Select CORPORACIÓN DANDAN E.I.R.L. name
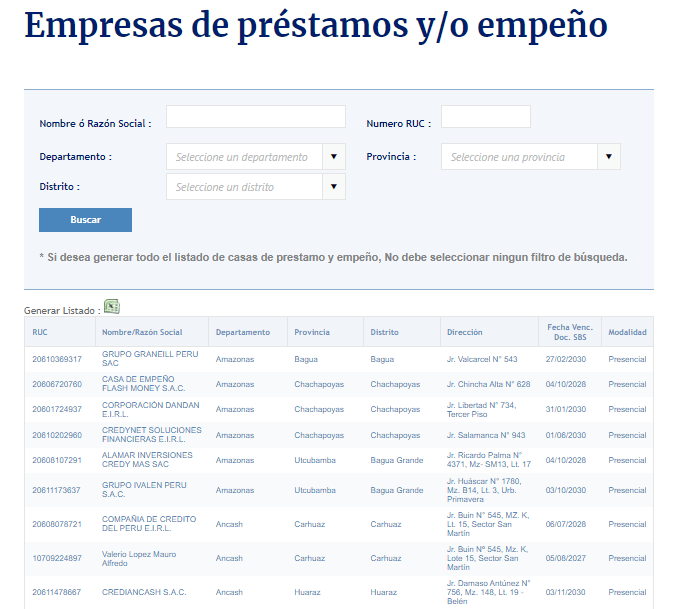Screen dimensions: 673x609 (151, 409)
